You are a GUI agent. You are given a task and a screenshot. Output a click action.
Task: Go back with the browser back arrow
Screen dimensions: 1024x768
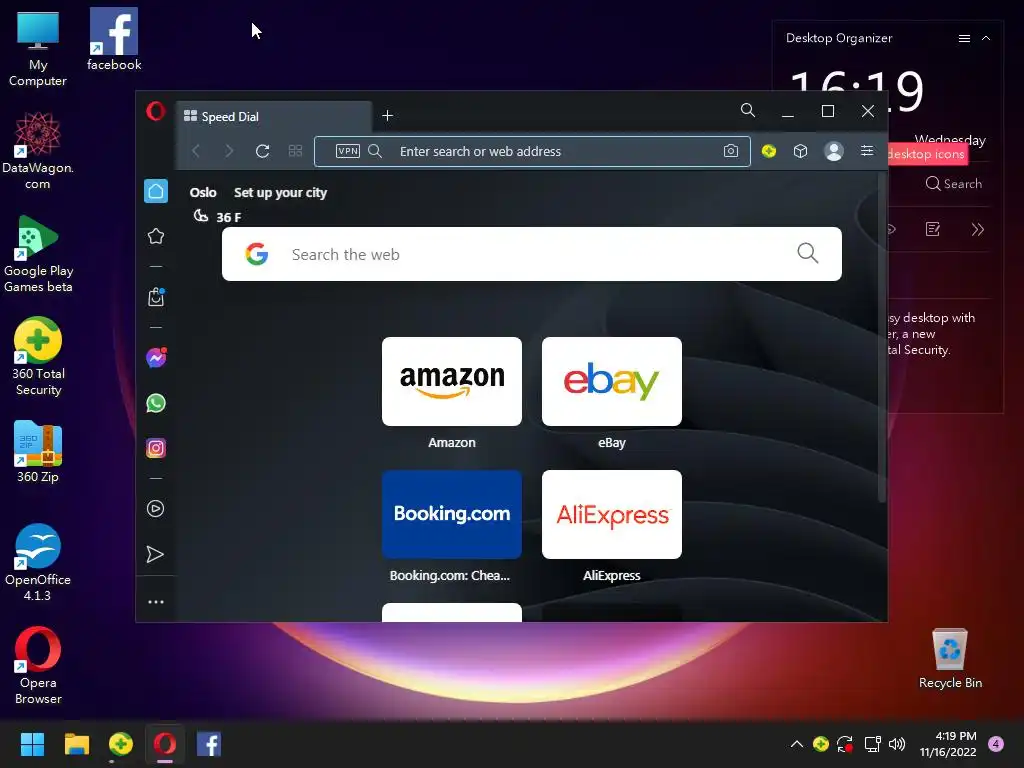tap(196, 152)
